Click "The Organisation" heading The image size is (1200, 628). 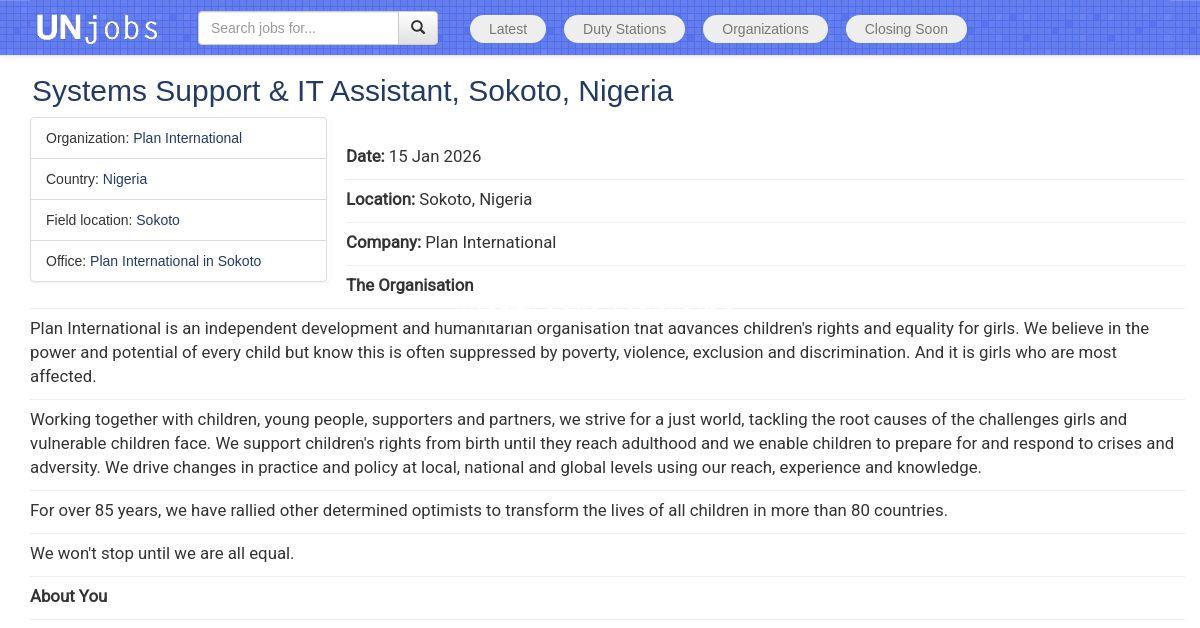[410, 285]
